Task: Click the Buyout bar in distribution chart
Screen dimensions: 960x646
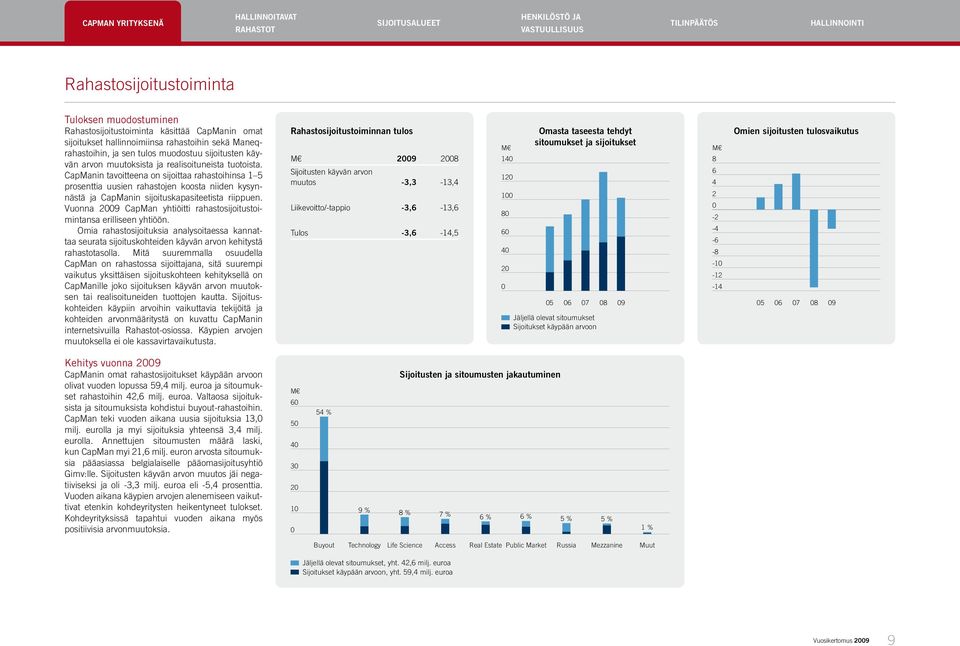Action: 324,475
